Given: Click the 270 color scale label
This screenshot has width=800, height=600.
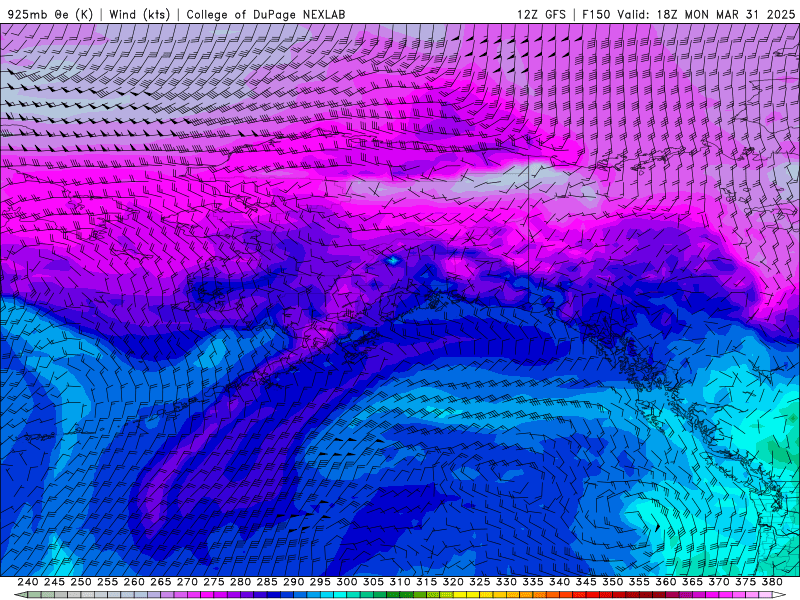Looking at the screenshot, I should tap(187, 582).
